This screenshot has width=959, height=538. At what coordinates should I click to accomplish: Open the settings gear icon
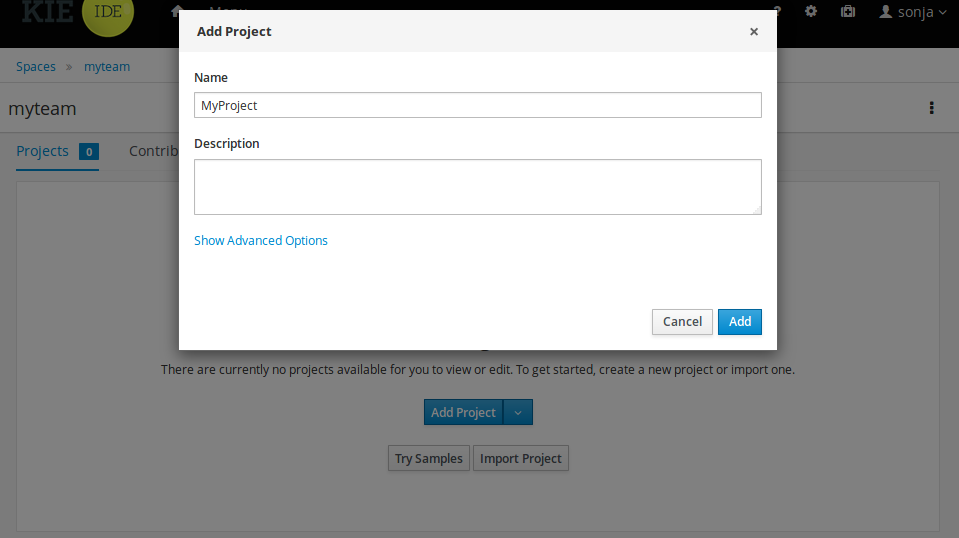tap(811, 11)
